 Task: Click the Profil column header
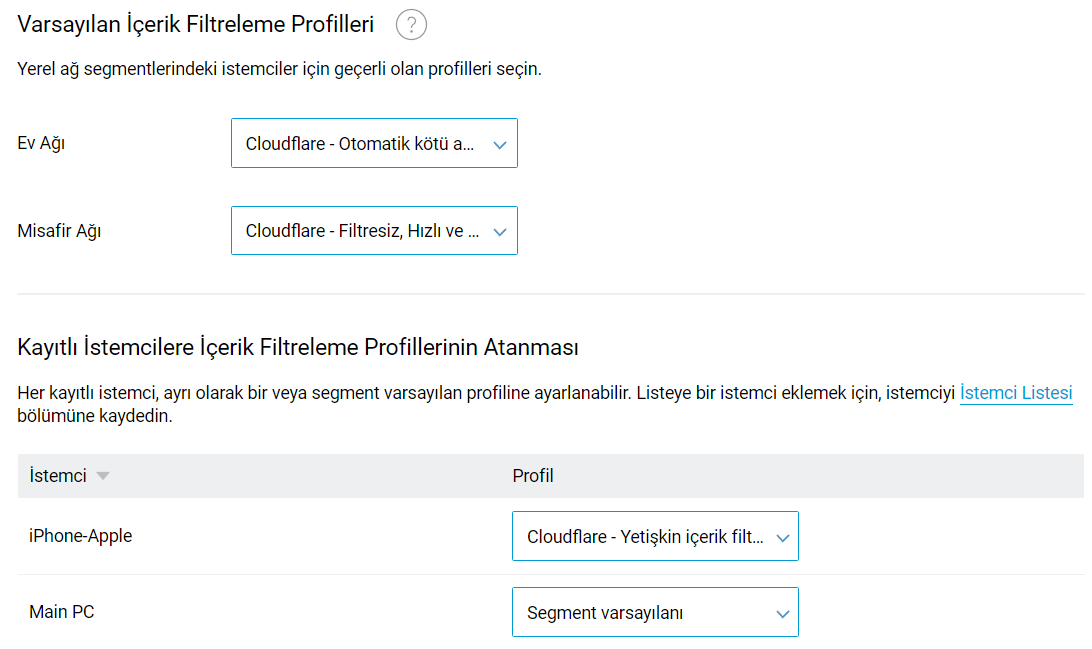pyautogui.click(x=533, y=476)
